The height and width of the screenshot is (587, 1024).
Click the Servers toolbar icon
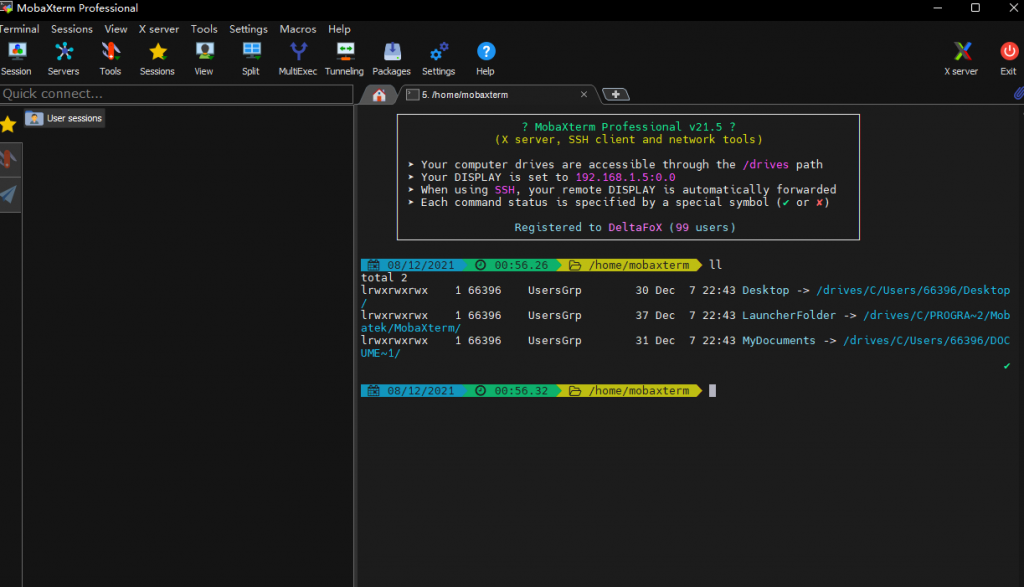(63, 57)
